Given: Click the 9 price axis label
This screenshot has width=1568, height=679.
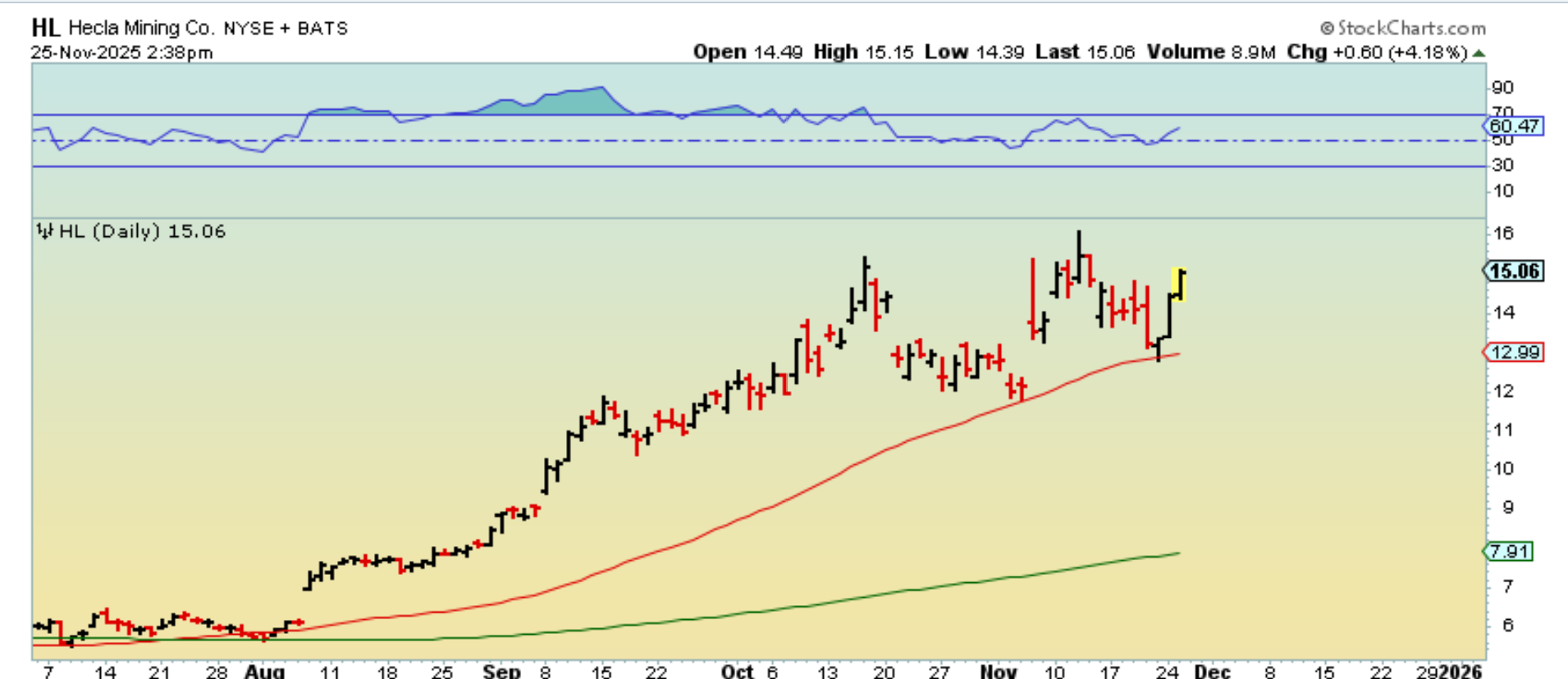Looking at the screenshot, I should pyautogui.click(x=1508, y=508).
